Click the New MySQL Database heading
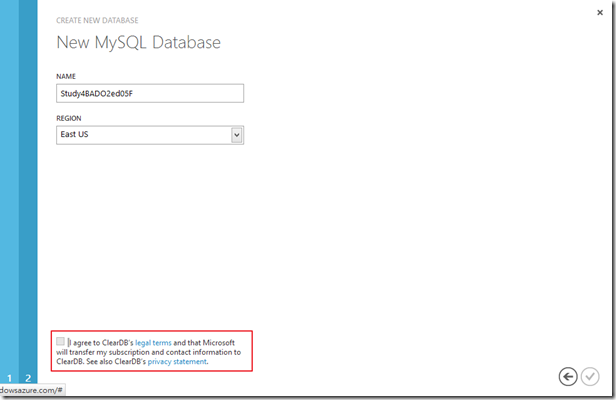Image resolution: width=616 pixels, height=400 pixels. 138,42
